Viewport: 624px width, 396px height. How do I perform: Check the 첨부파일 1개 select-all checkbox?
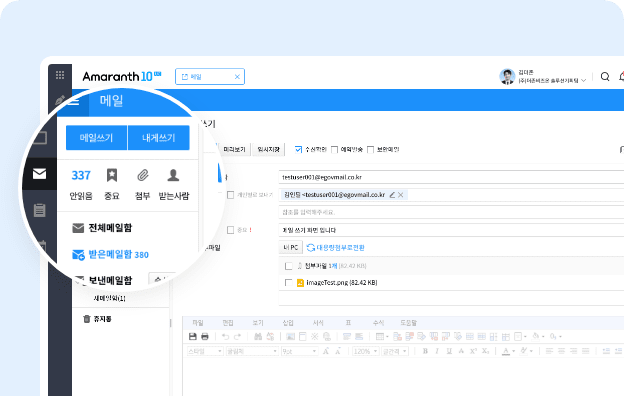coord(289,266)
